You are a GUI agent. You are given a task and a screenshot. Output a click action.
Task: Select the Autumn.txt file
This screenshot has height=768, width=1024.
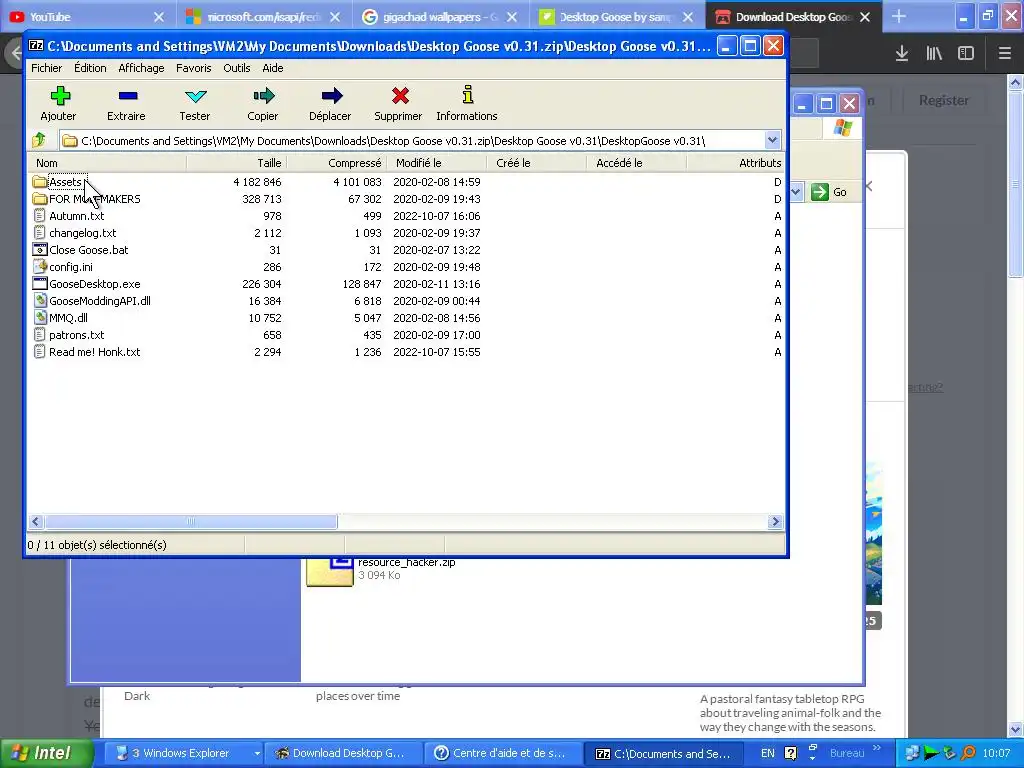tap(76, 216)
